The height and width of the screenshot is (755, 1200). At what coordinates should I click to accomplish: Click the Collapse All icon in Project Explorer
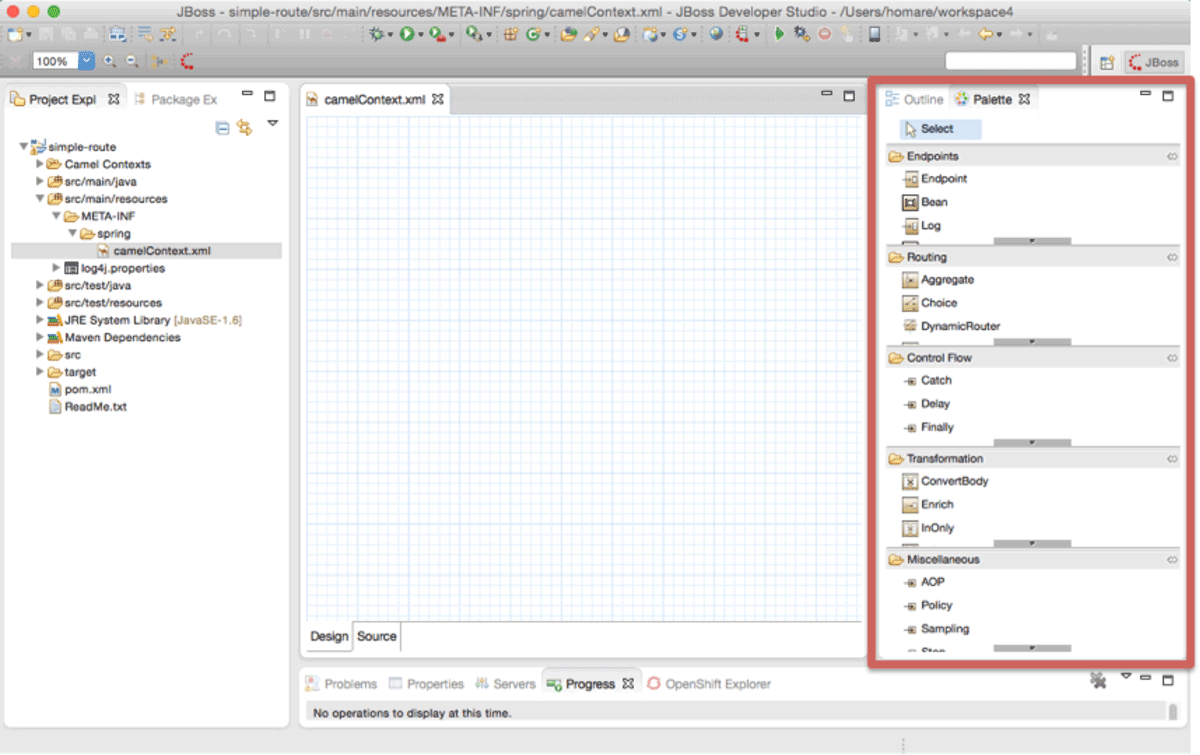coord(223,127)
